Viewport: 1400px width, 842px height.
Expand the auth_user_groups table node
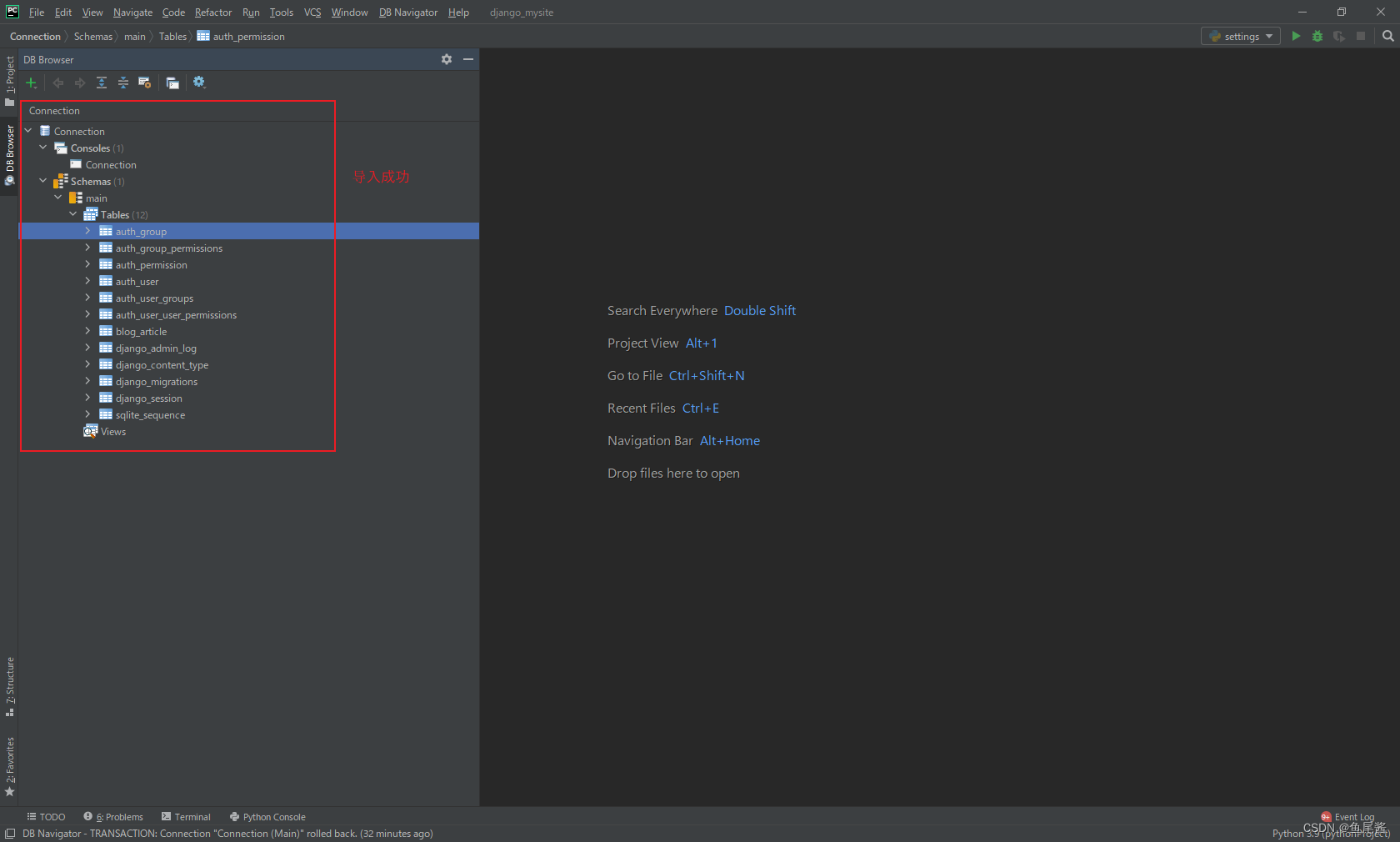click(x=87, y=298)
